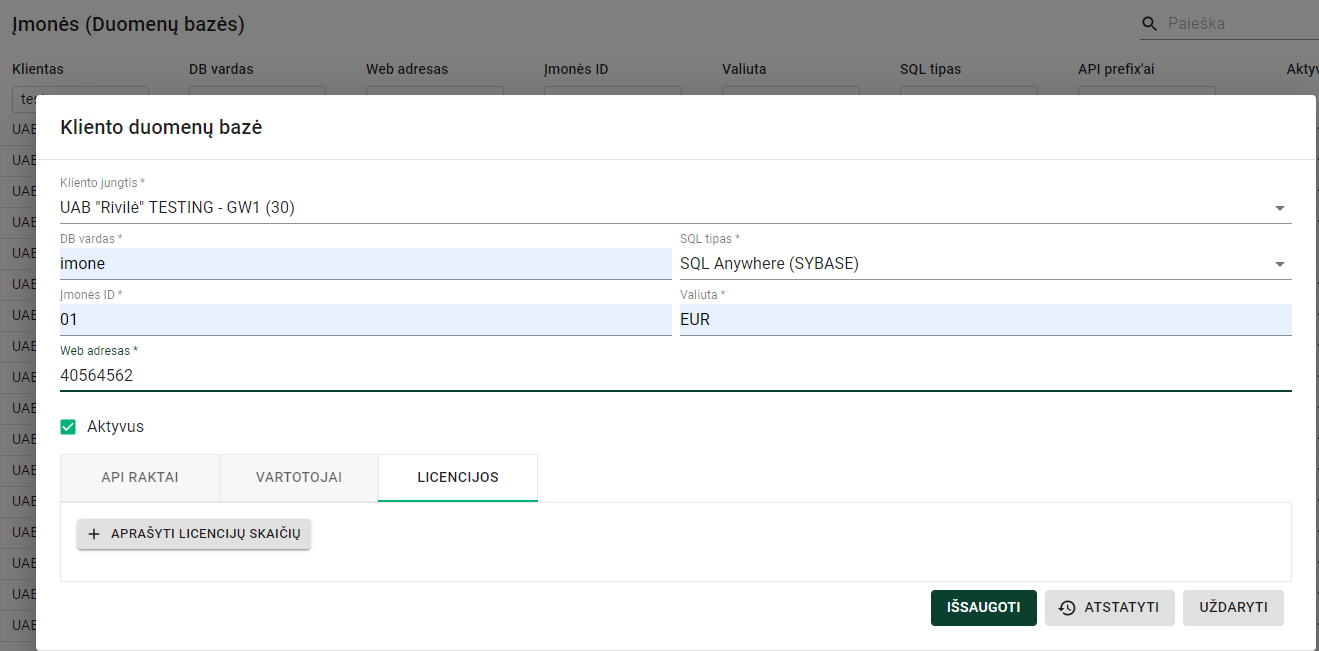This screenshot has width=1319, height=651.
Task: Click the UŽDARYTI button
Action: 1233,607
